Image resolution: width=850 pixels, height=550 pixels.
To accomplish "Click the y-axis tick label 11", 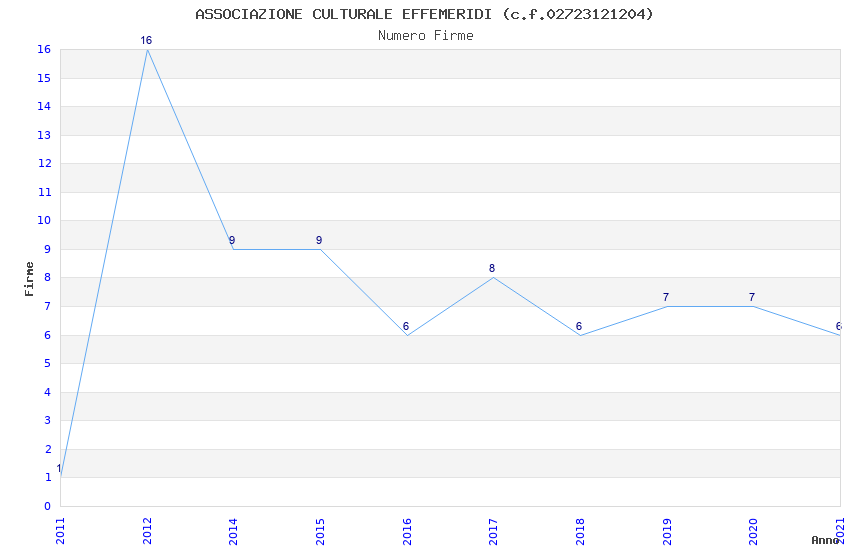I will click(44, 192).
